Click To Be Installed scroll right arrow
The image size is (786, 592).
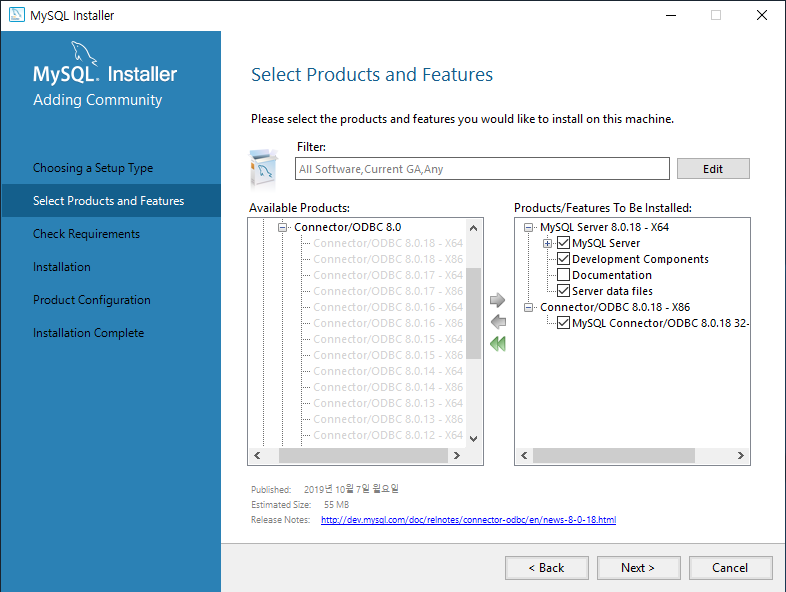click(x=740, y=456)
